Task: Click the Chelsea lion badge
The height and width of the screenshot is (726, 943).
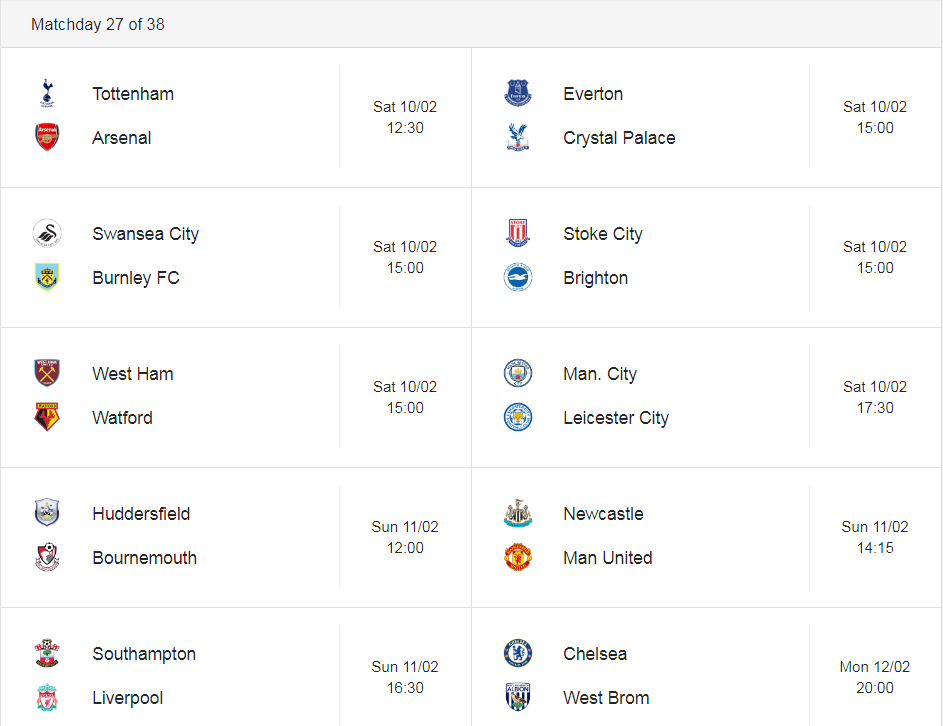Action: (518, 654)
